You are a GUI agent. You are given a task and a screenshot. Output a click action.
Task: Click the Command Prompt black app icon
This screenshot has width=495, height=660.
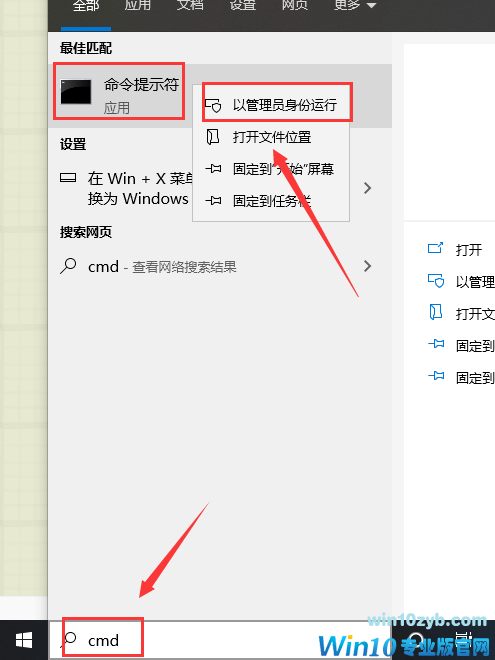pyautogui.click(x=76, y=91)
